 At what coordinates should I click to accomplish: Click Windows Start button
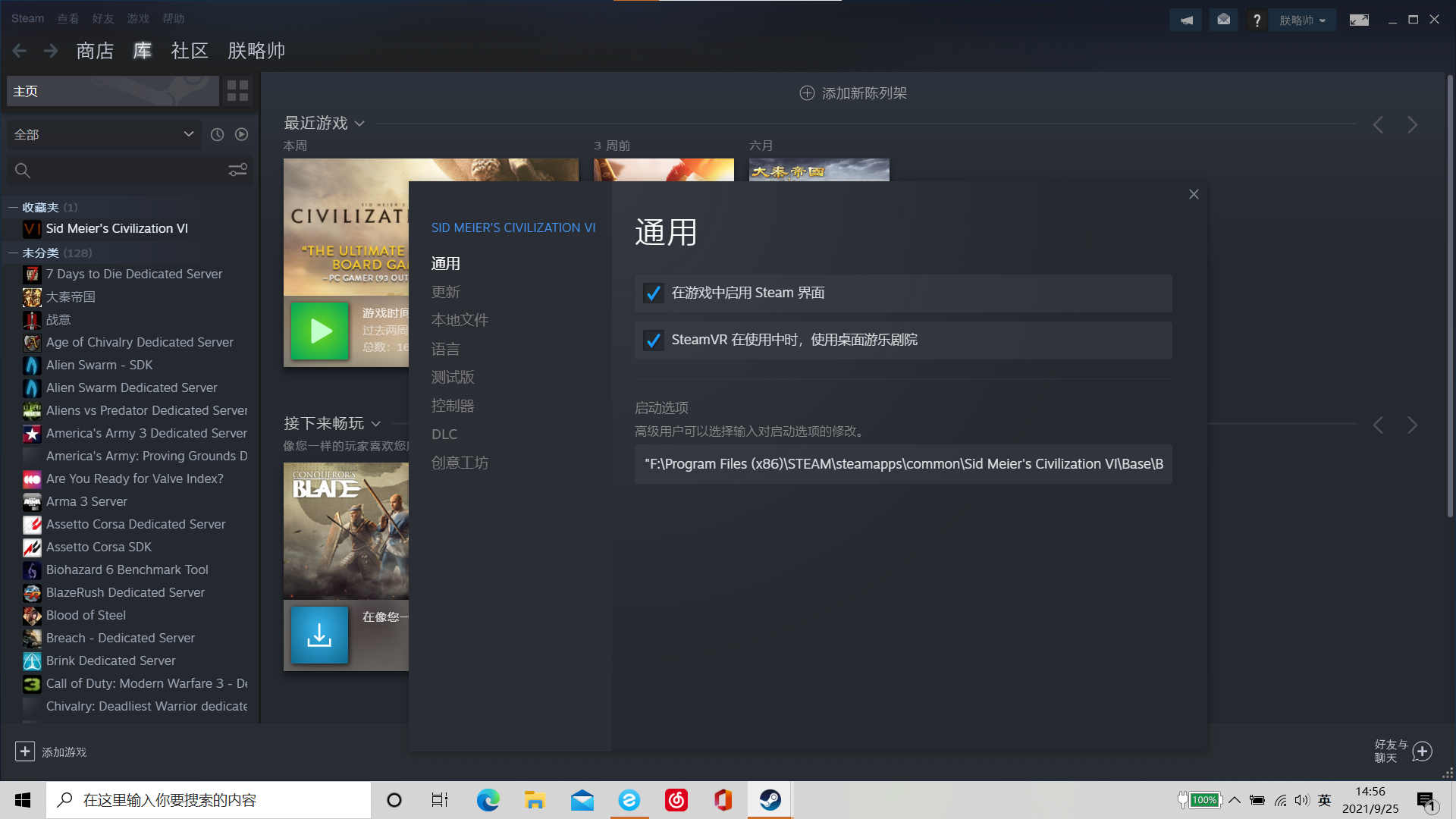(23, 800)
